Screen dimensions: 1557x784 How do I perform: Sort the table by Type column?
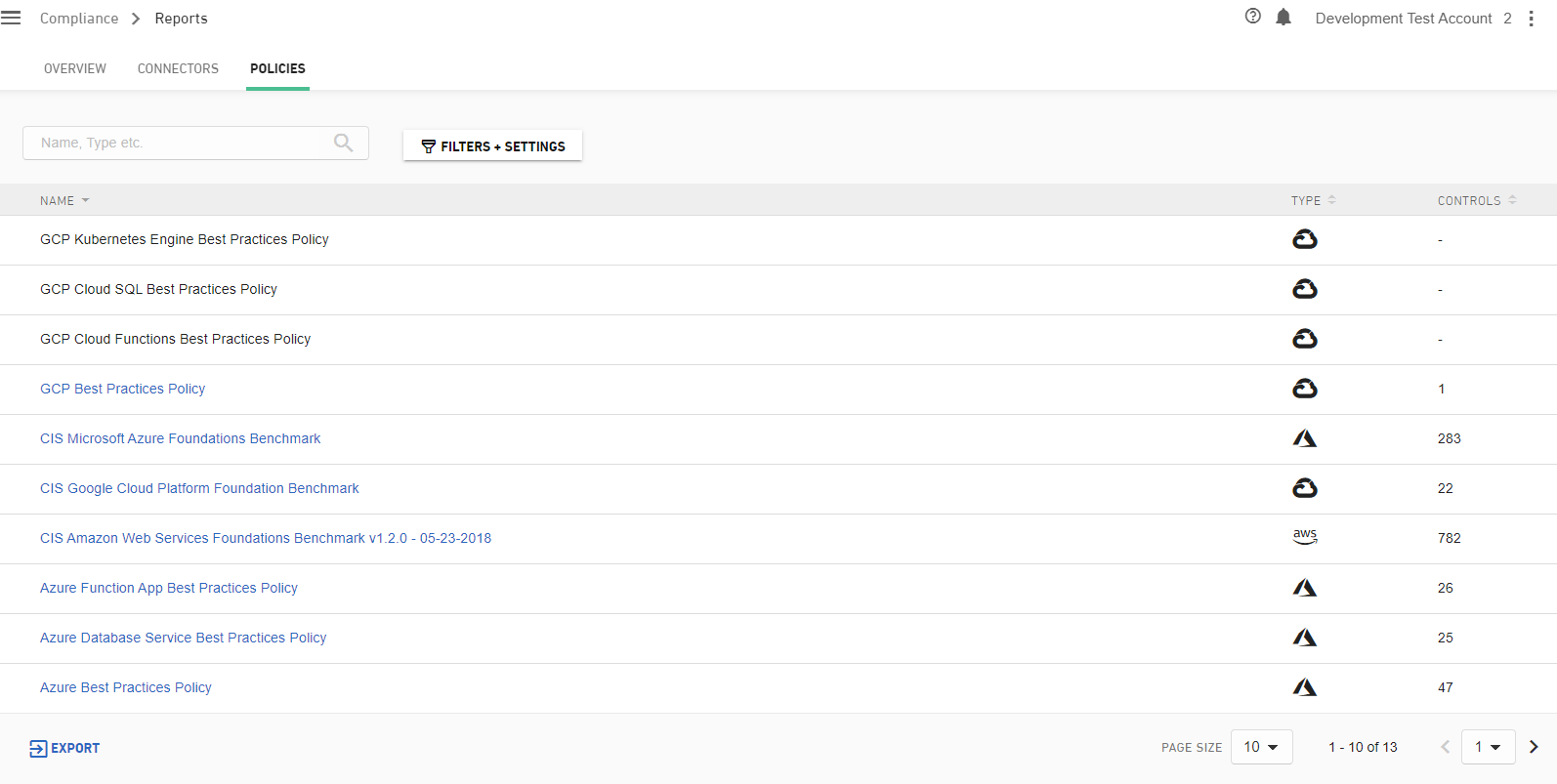pyautogui.click(x=1306, y=200)
